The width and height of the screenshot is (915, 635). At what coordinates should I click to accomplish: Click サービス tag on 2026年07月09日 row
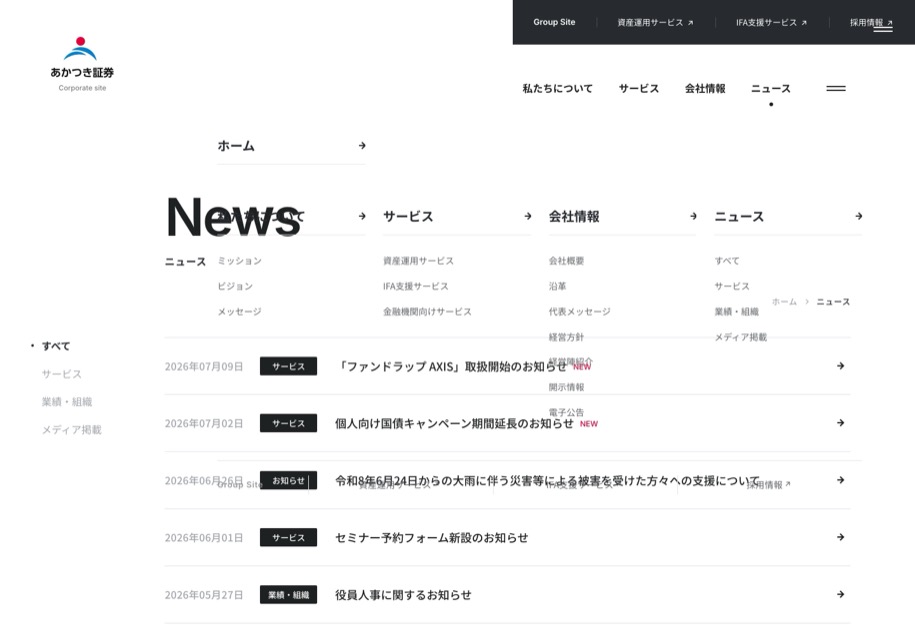288,367
